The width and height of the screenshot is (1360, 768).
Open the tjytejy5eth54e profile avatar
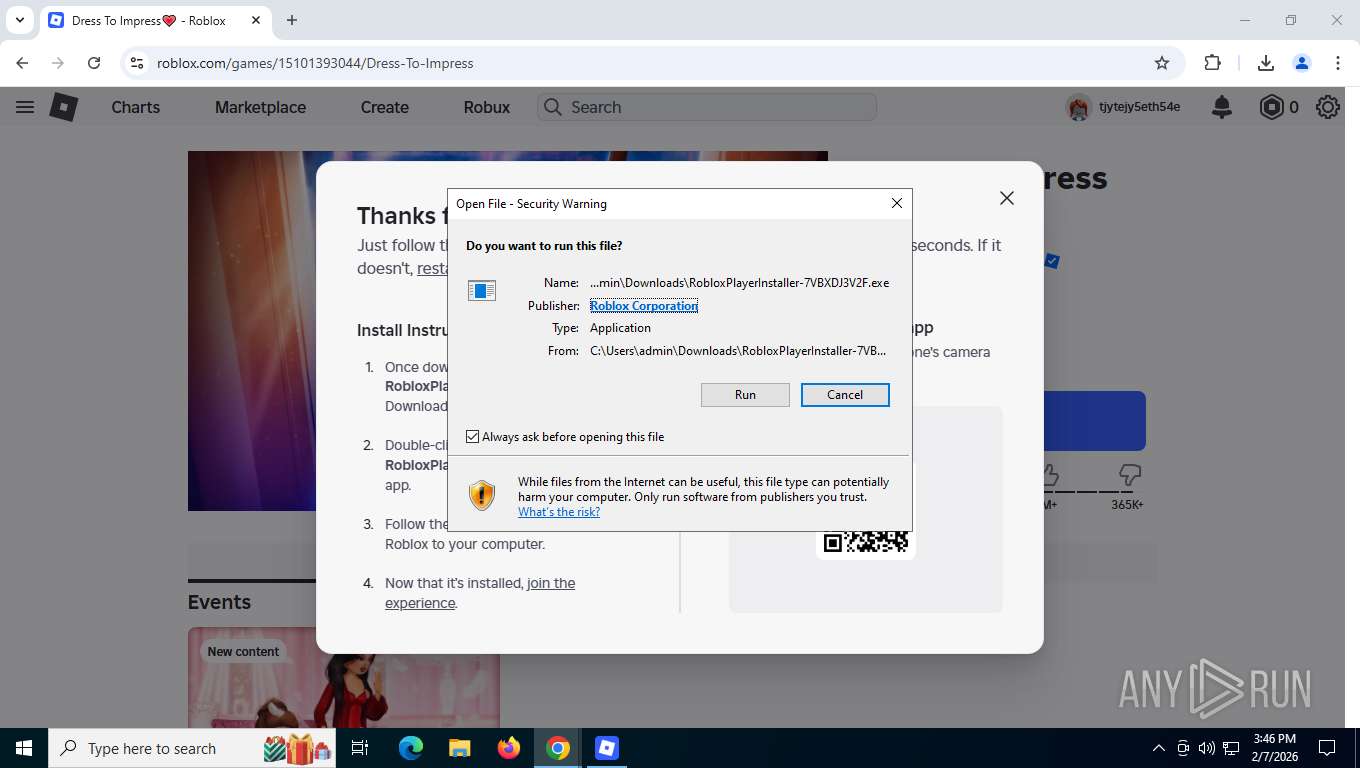[x=1078, y=107]
